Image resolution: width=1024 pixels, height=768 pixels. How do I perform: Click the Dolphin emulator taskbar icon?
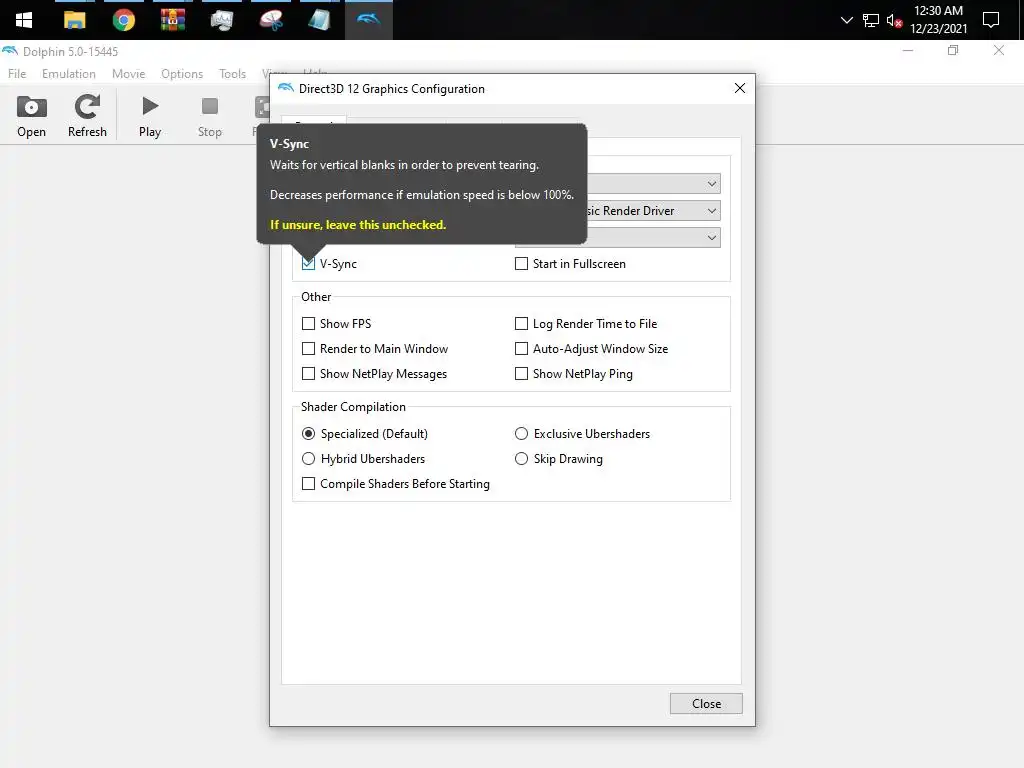coord(368,20)
